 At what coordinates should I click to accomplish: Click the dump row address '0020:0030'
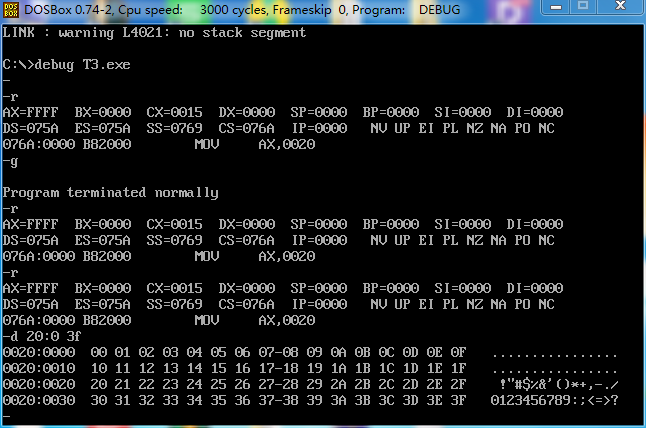[x=39, y=400]
